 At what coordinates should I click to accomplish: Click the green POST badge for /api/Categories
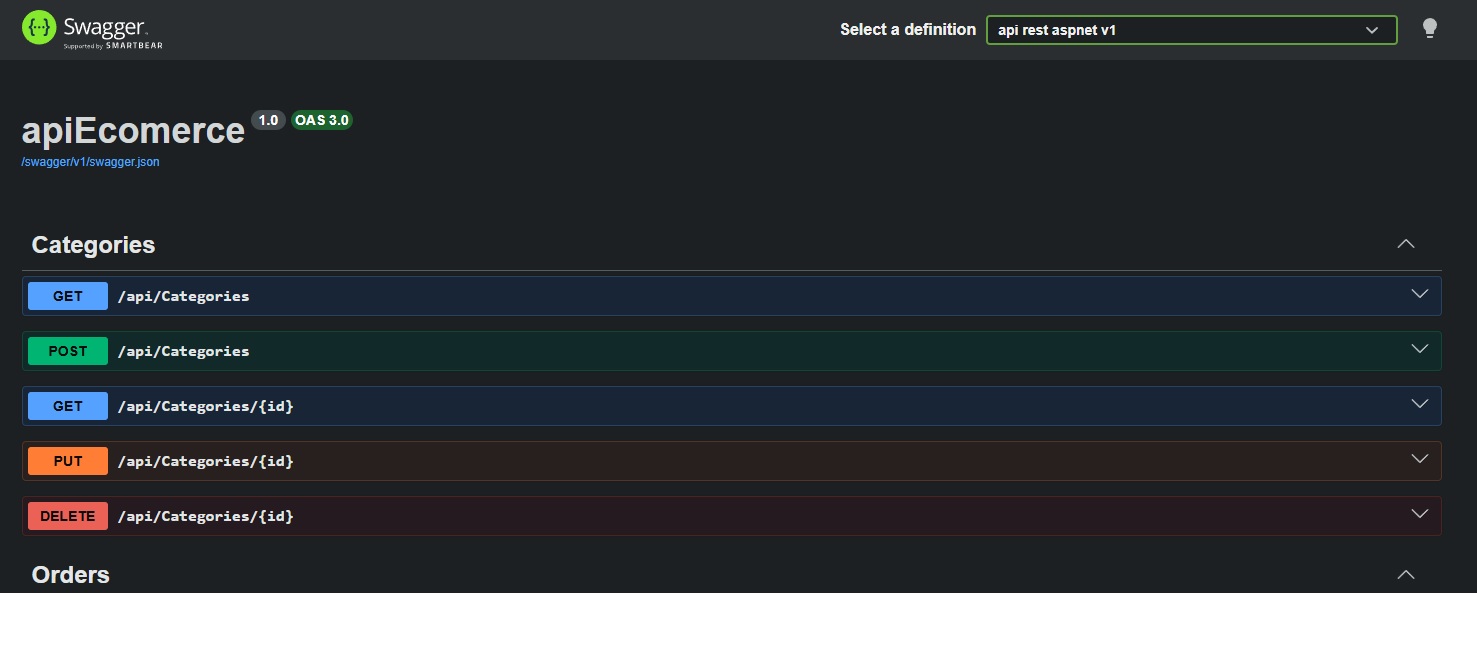[68, 351]
